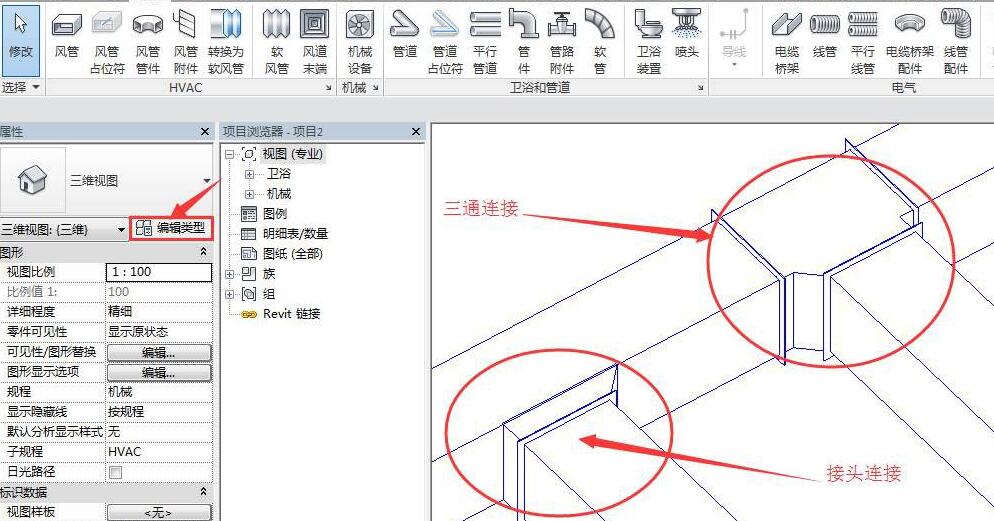Viewport: 994px width, 521px height.
Task: Select 明细表/数量 in project browser
Action: coord(295,234)
